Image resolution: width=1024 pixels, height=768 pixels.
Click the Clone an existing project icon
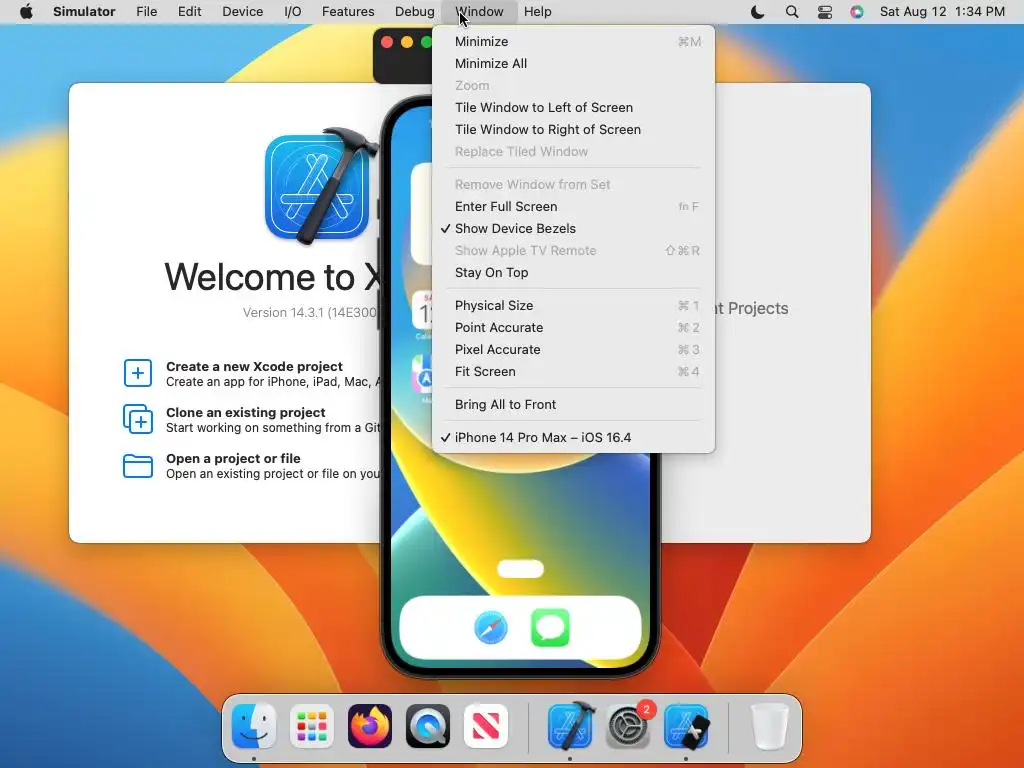[x=138, y=419]
